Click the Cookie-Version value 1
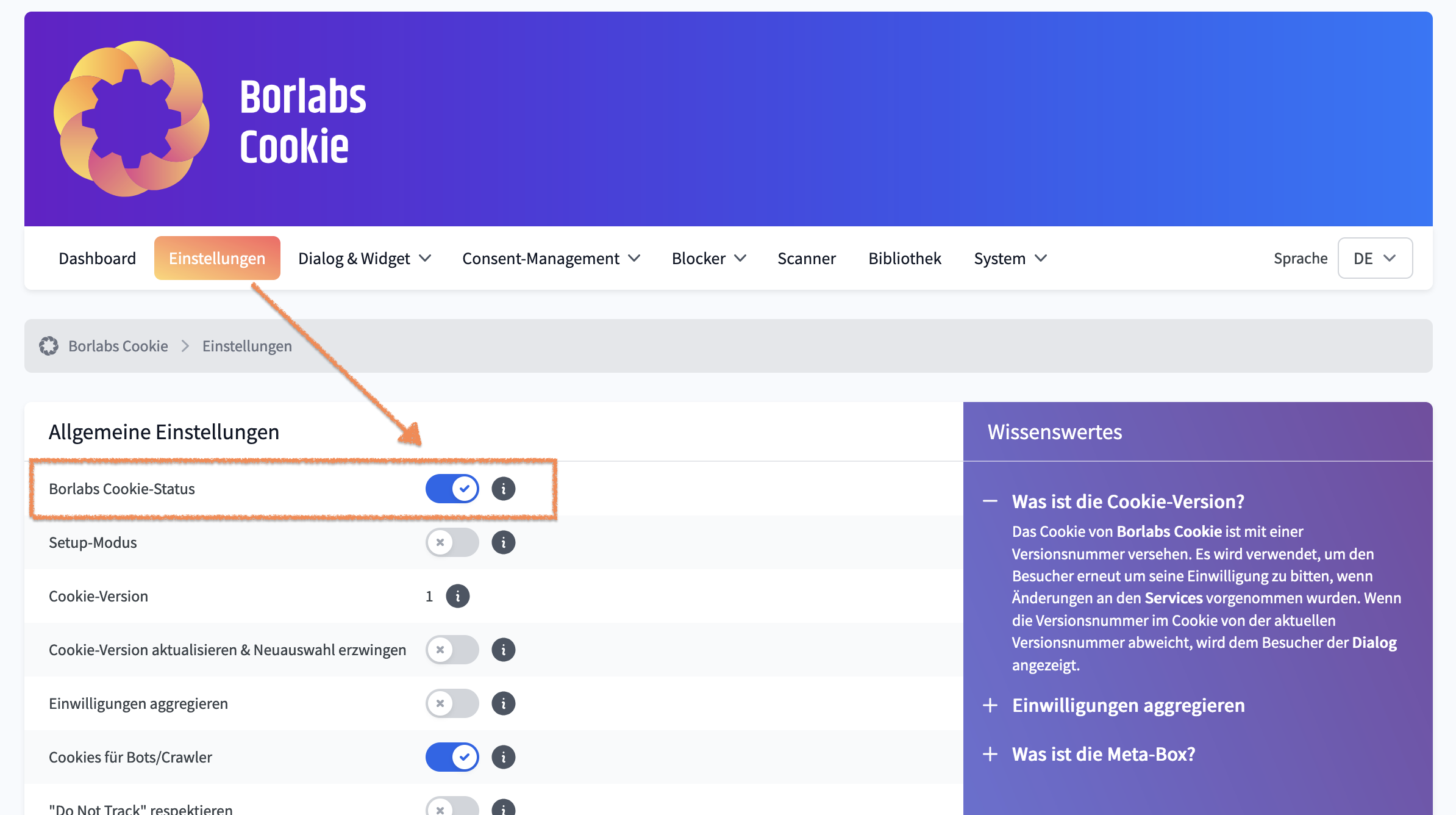The image size is (1456, 815). click(429, 596)
